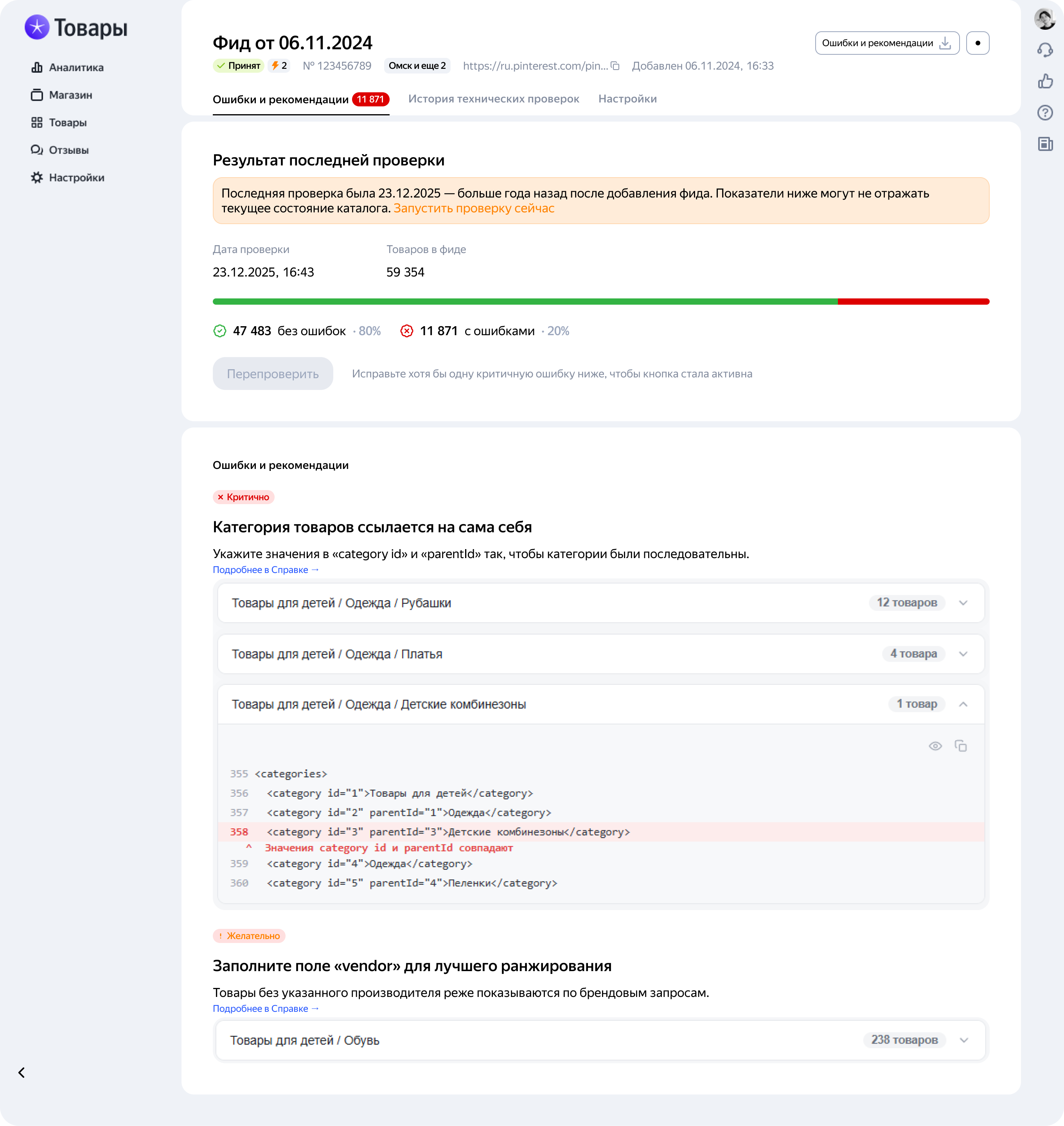Open the help question mark icon
This screenshot has height=1126, width=1064.
pyautogui.click(x=1045, y=112)
